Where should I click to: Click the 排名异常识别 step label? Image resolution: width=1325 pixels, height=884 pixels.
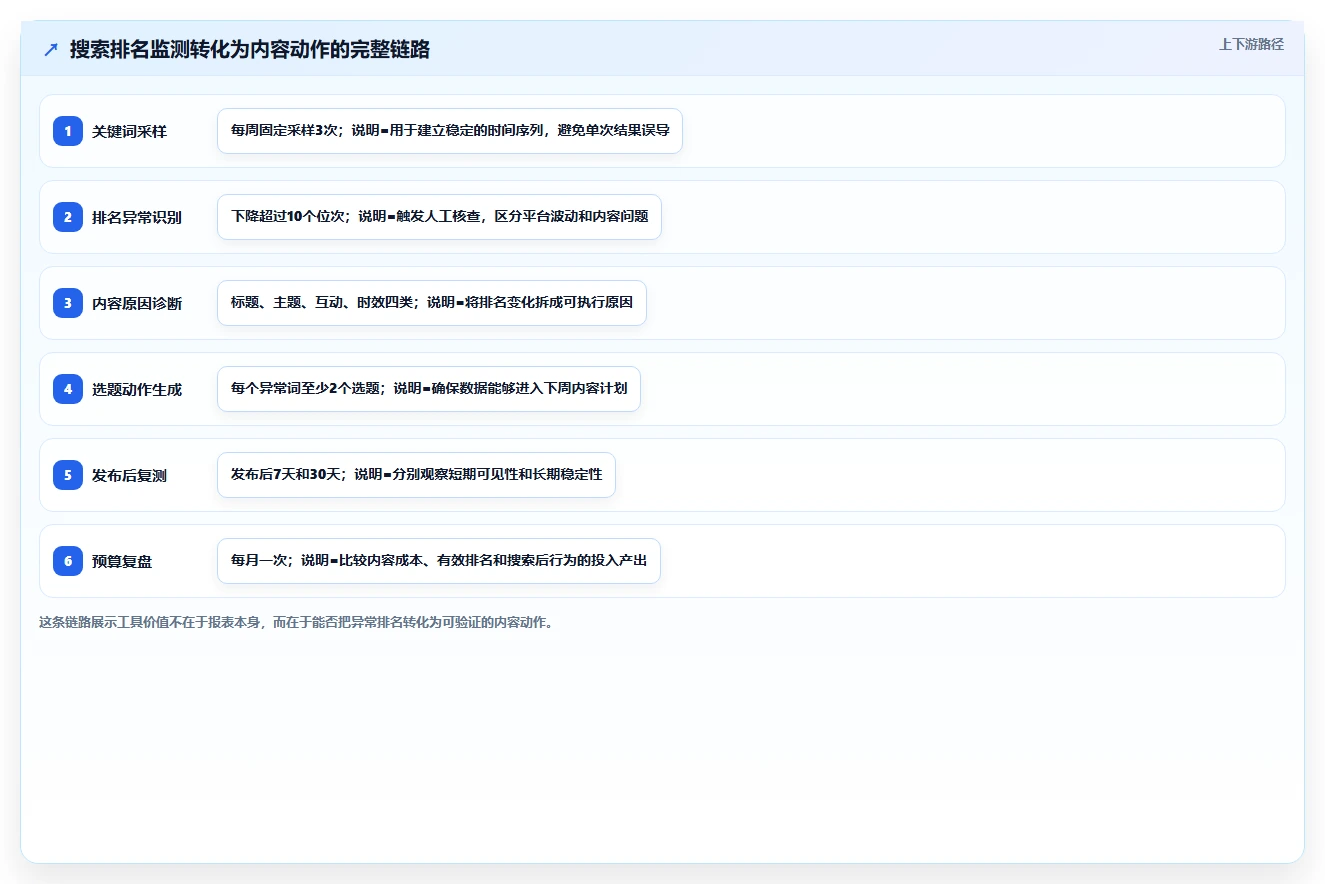coord(137,217)
